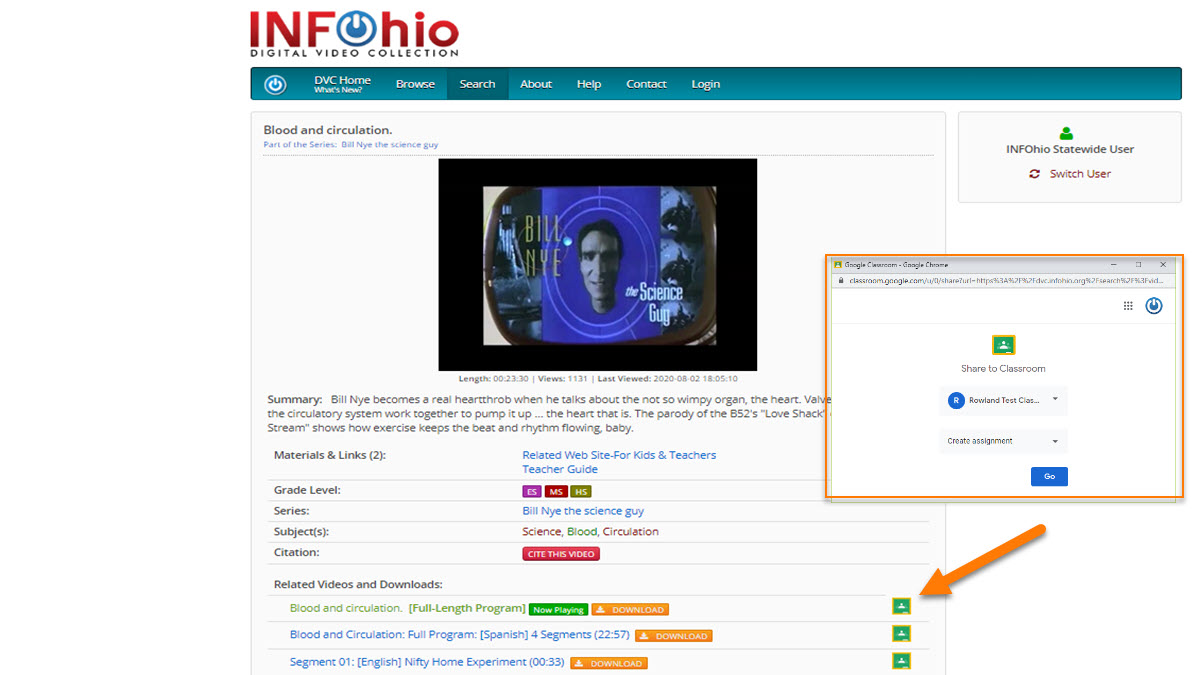Click the lock icon in popup address bar
Screen dimensions: 1200x675
pos(841,281)
